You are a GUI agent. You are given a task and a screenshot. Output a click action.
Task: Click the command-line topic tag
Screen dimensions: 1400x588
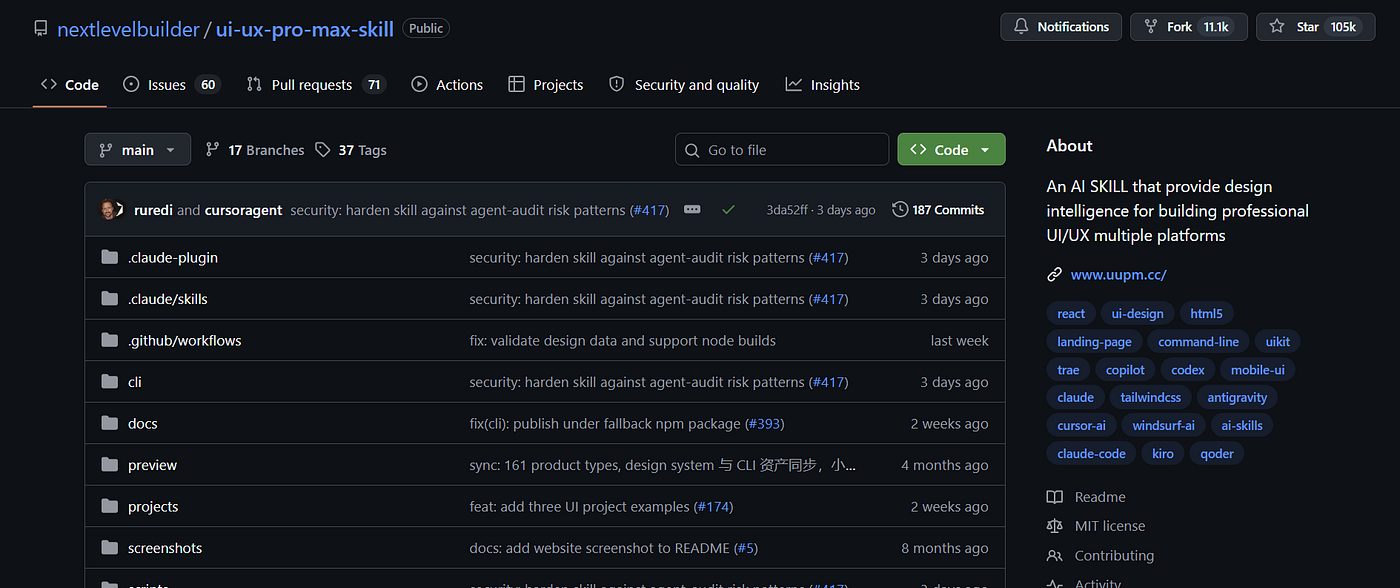click(x=1198, y=342)
